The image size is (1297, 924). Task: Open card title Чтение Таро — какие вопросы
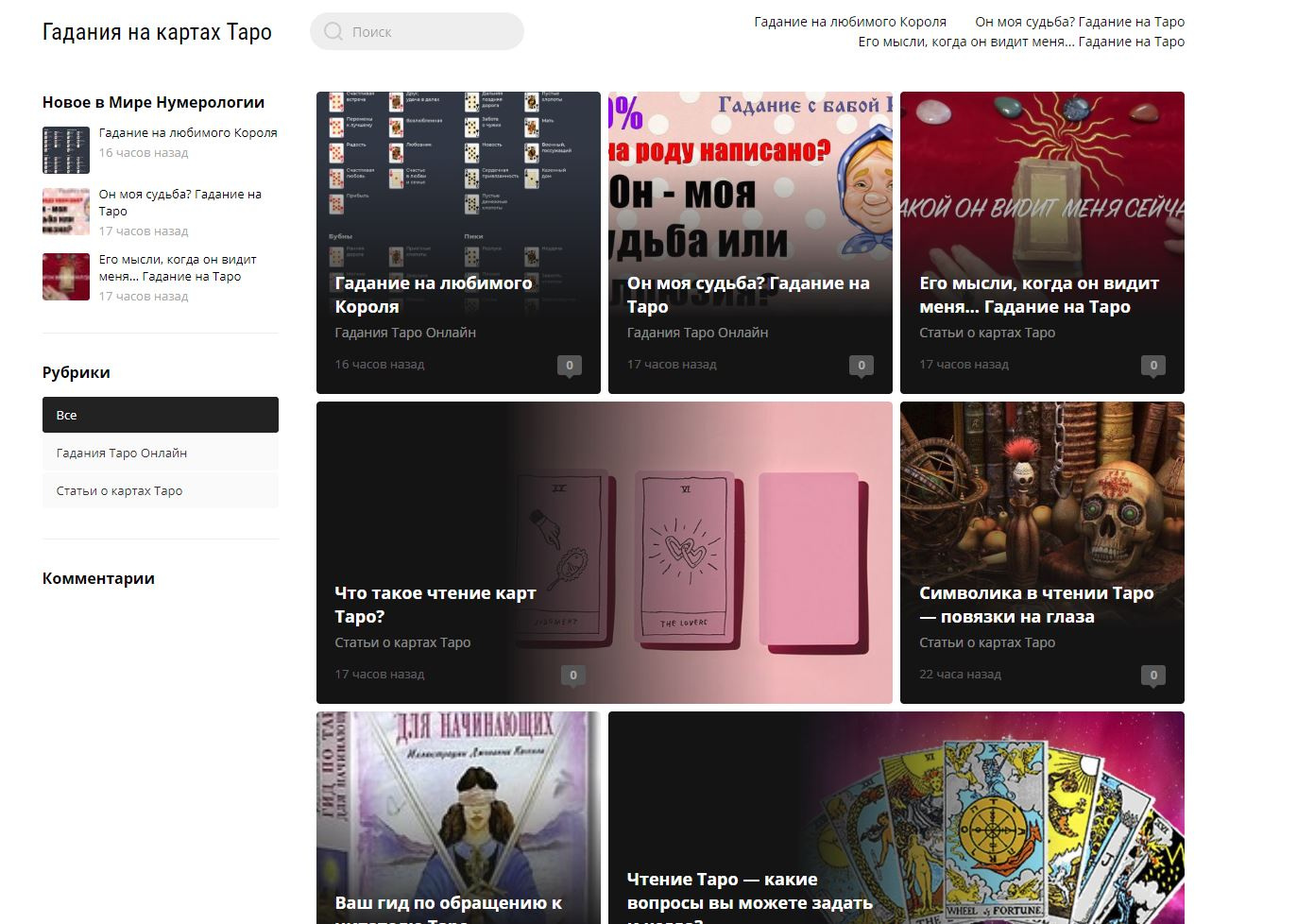coord(750,897)
